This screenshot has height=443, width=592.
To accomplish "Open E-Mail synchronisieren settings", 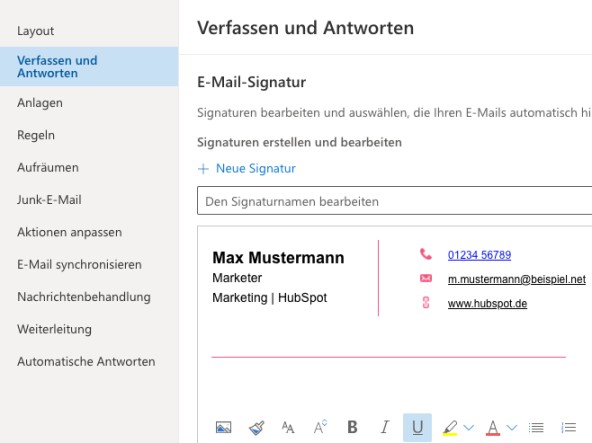I will click(79, 264).
